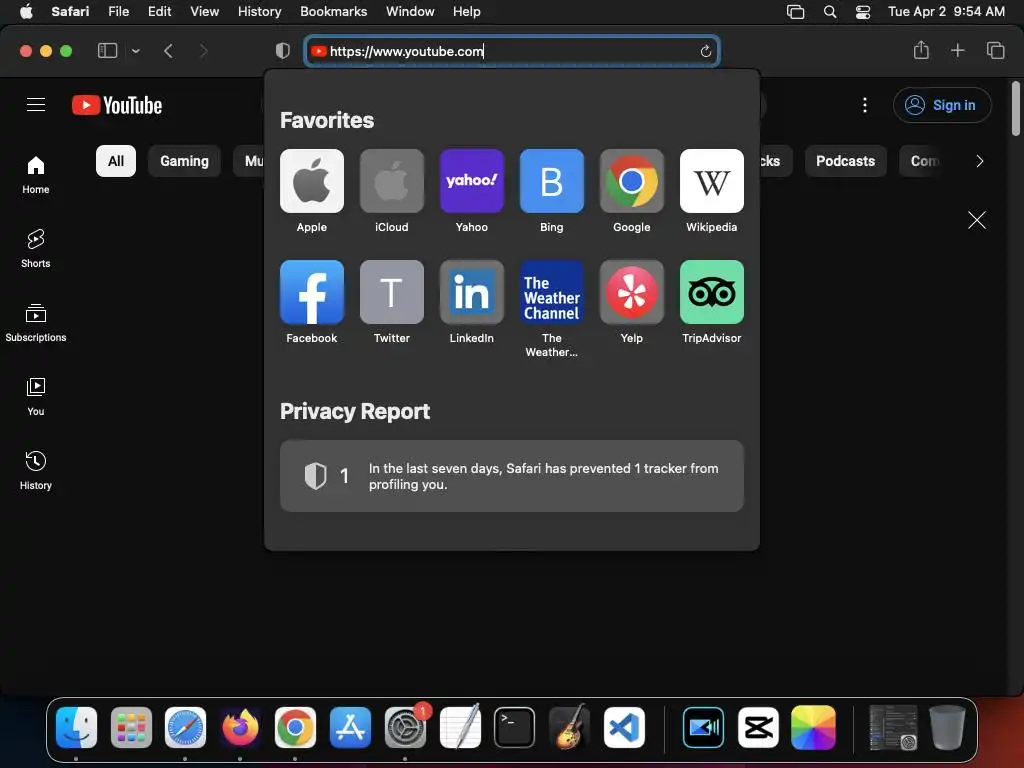The width and height of the screenshot is (1024, 768).
Task: Click the Stage Manager menu bar icon
Action: tap(795, 12)
